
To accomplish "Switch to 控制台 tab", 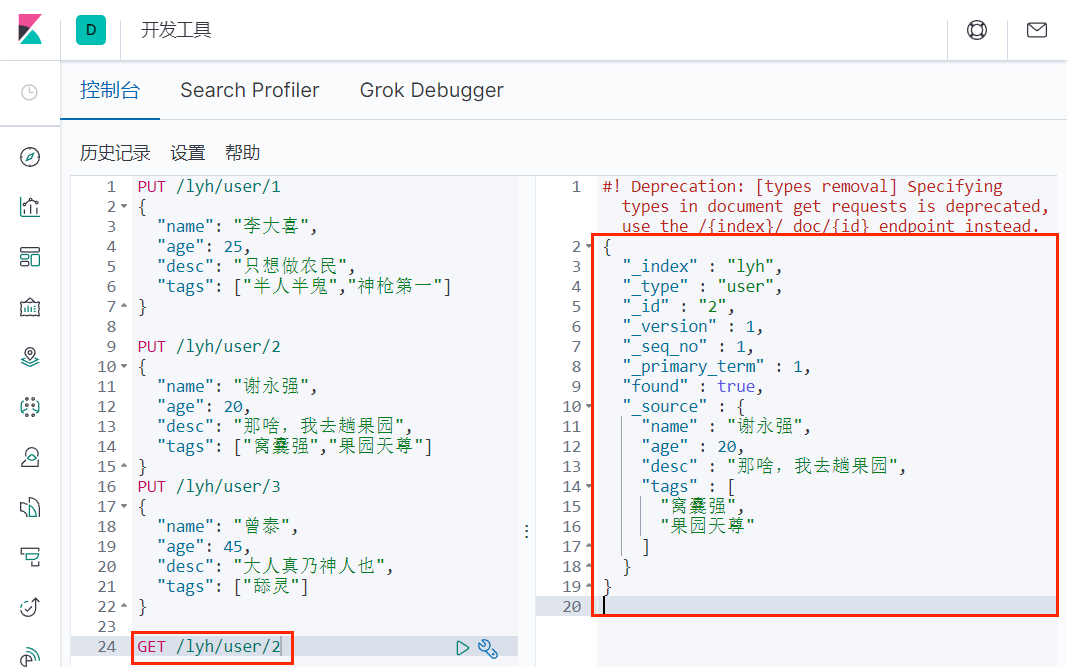I will pos(110,90).
